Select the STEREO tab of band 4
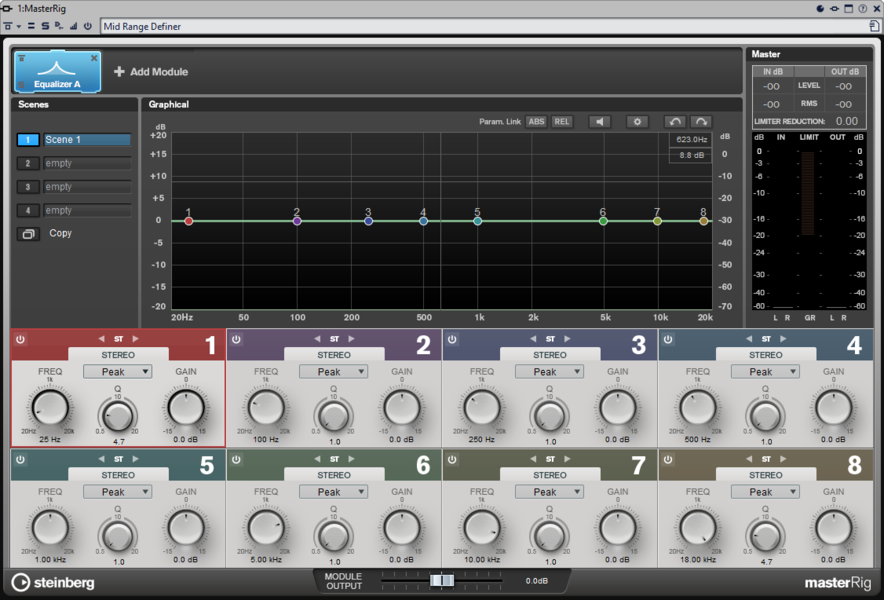 pyautogui.click(x=766, y=355)
